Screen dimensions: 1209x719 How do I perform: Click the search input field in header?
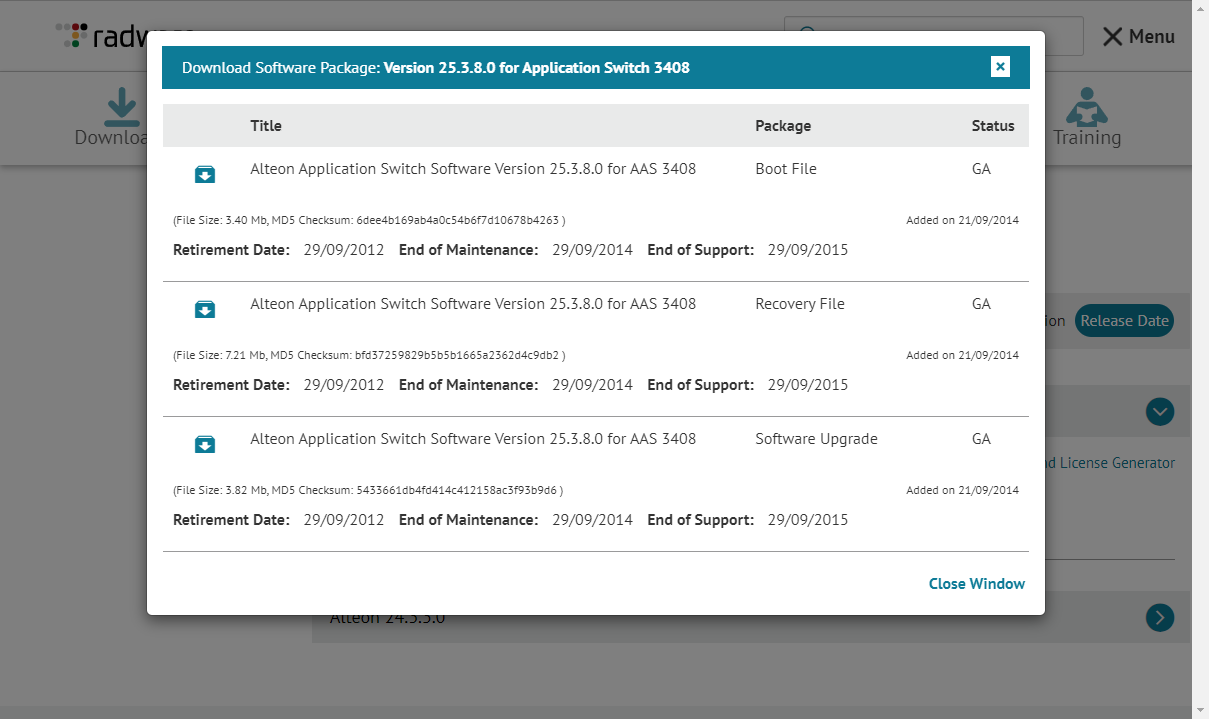click(x=934, y=36)
